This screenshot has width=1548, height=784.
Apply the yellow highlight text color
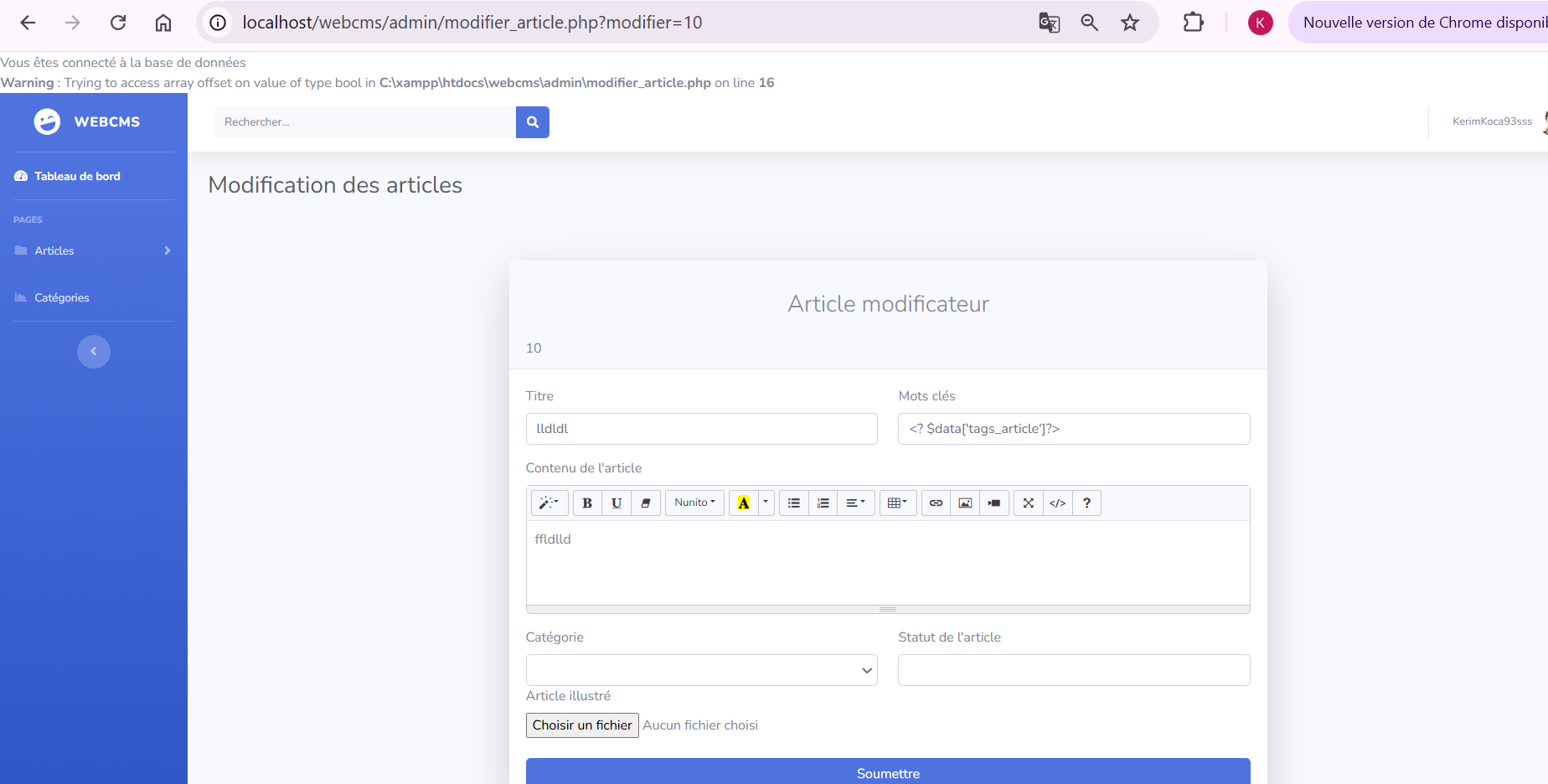pyautogui.click(x=743, y=503)
